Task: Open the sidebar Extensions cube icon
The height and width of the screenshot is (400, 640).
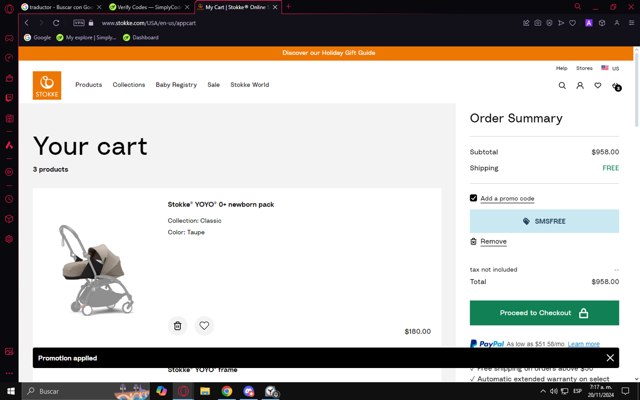Action: click(9, 219)
